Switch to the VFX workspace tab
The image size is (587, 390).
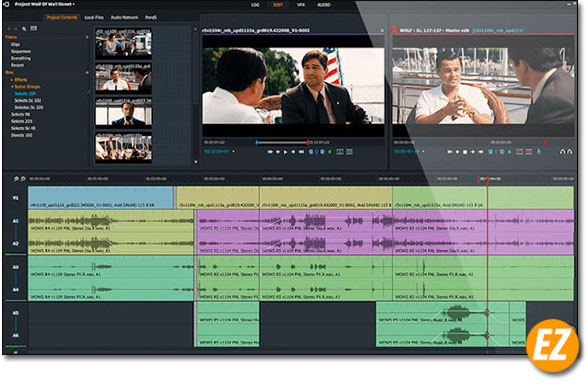tap(301, 5)
